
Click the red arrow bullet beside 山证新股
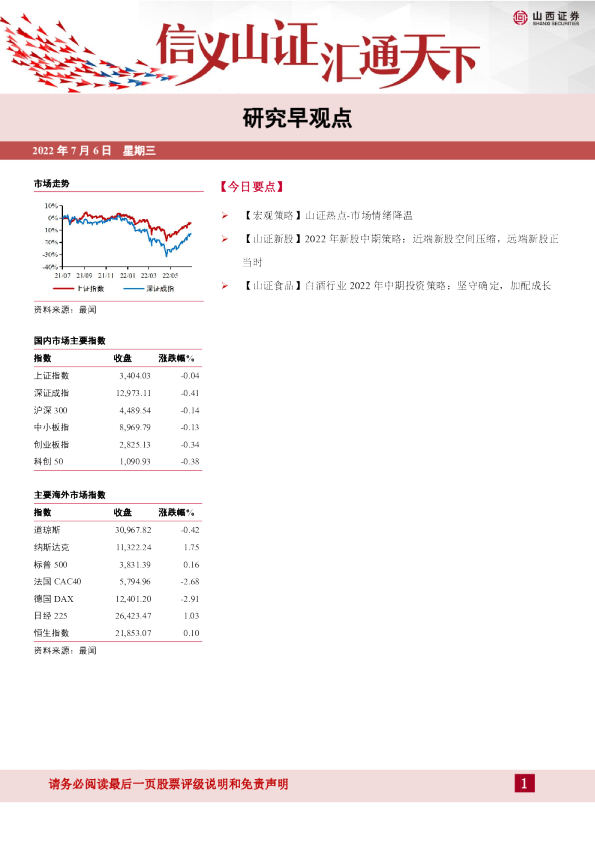(225, 239)
